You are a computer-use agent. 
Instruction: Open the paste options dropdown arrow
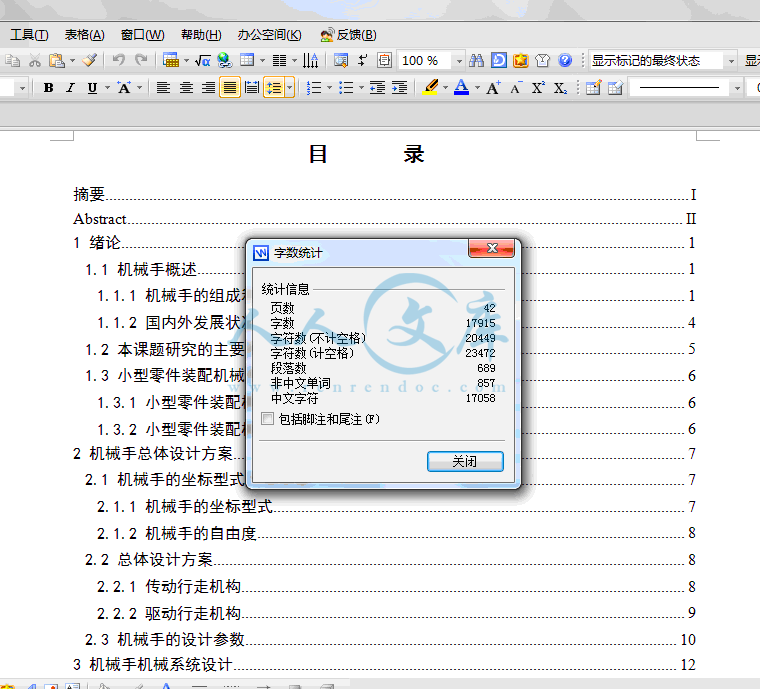pos(72,61)
